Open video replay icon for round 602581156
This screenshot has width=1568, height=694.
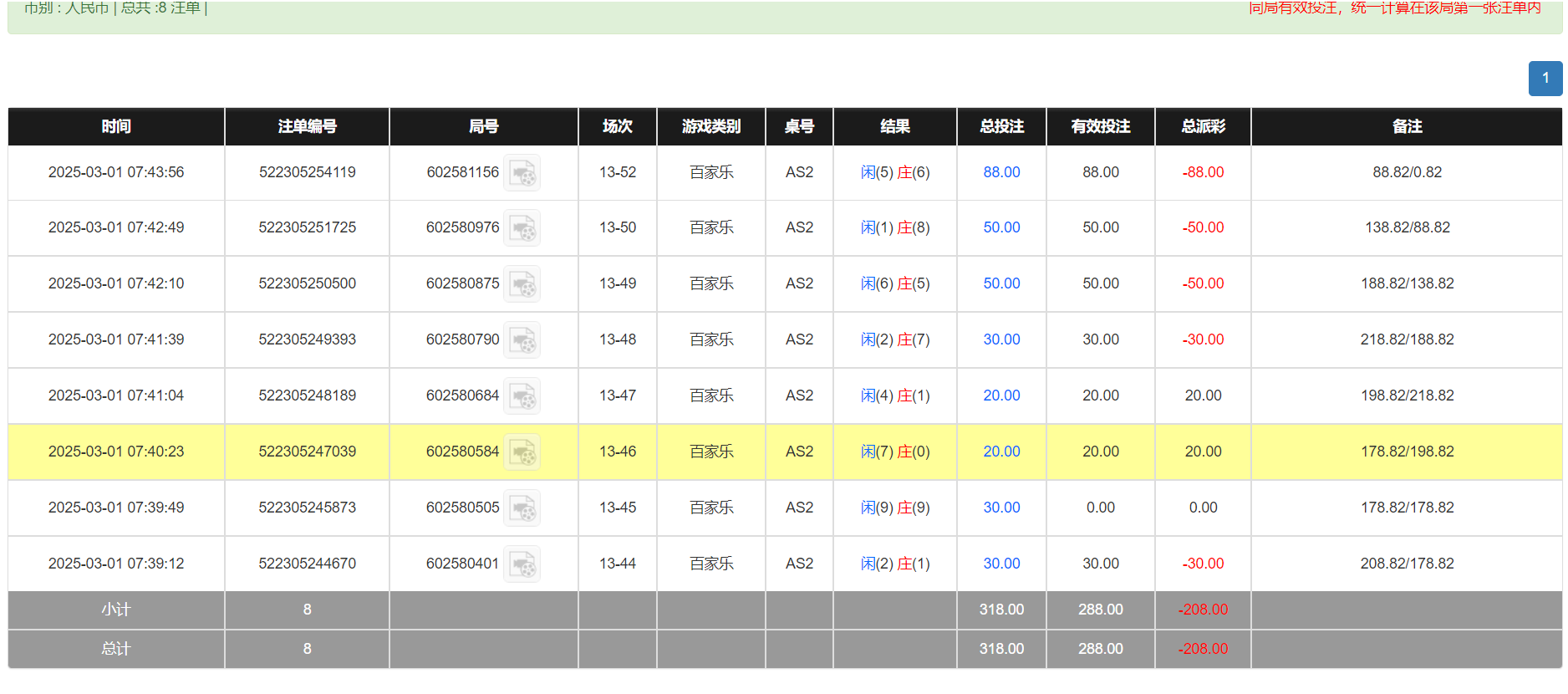pyautogui.click(x=522, y=173)
